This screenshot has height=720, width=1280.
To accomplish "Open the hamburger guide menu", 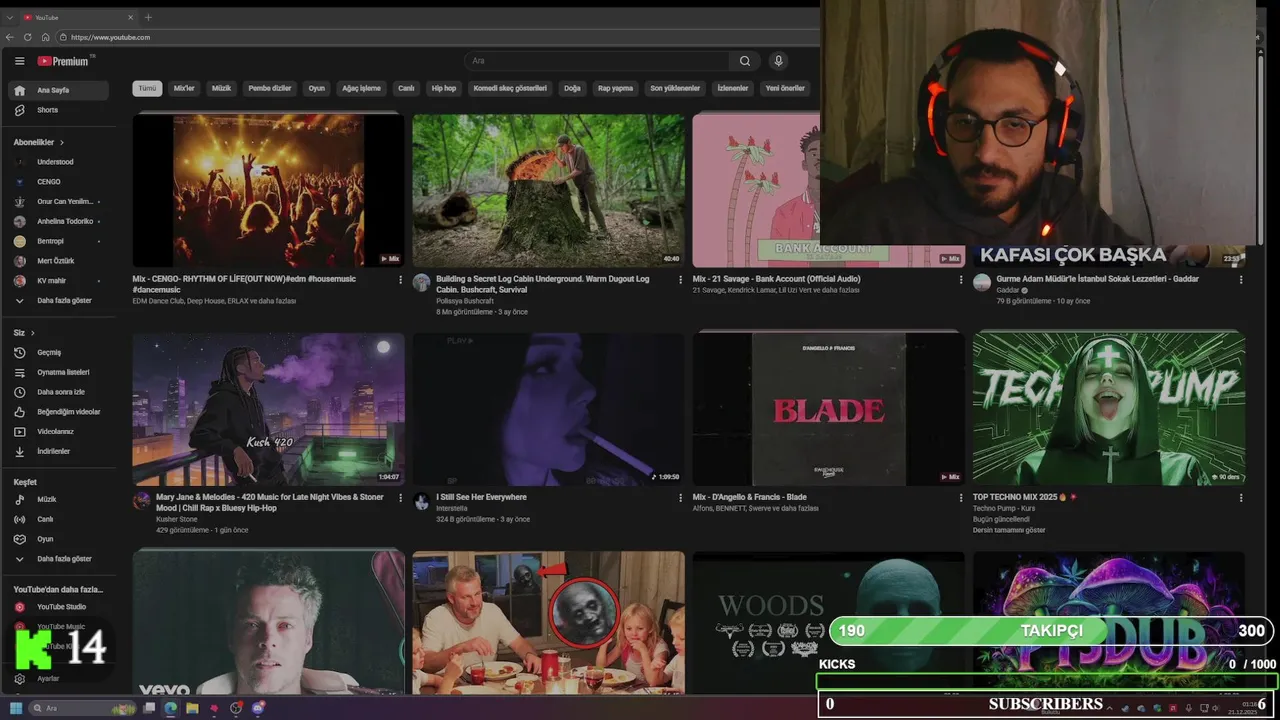I will pos(19,61).
